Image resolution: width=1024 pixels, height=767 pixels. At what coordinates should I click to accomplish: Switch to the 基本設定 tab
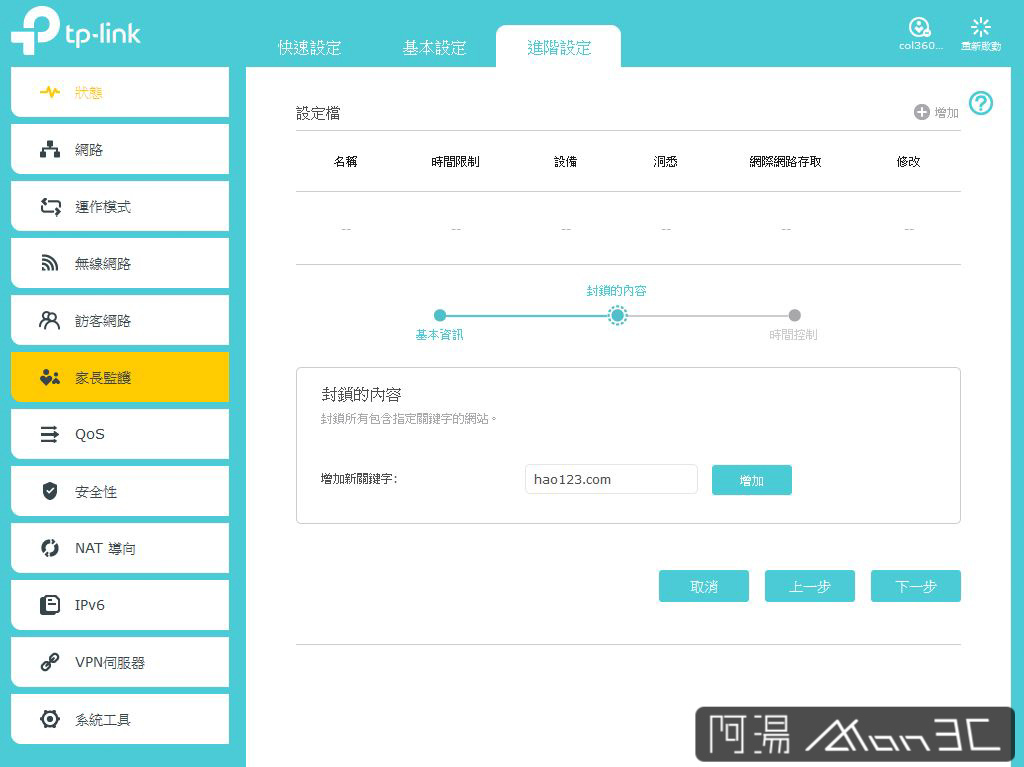coord(434,48)
